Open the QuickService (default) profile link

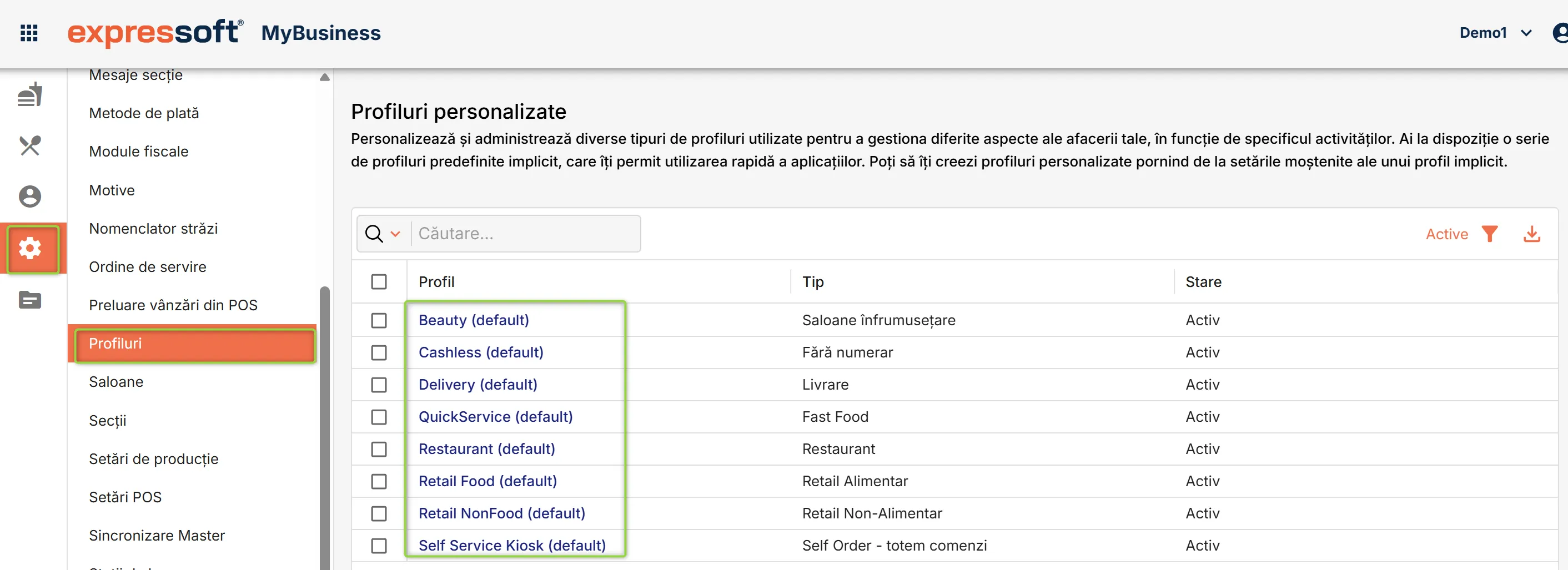[495, 417]
